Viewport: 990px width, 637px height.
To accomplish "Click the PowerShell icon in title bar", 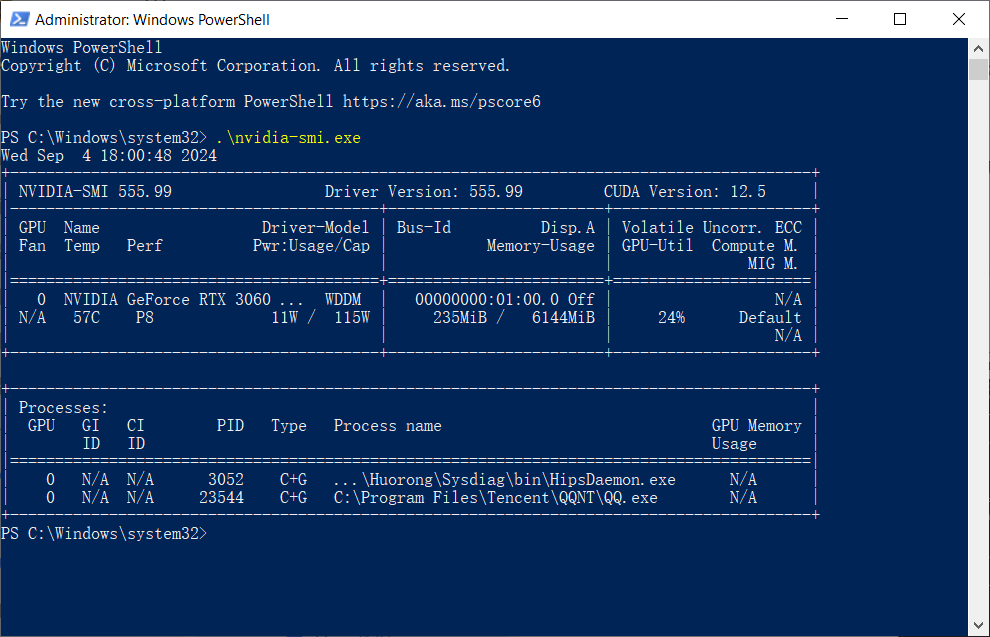I will 20,20.
